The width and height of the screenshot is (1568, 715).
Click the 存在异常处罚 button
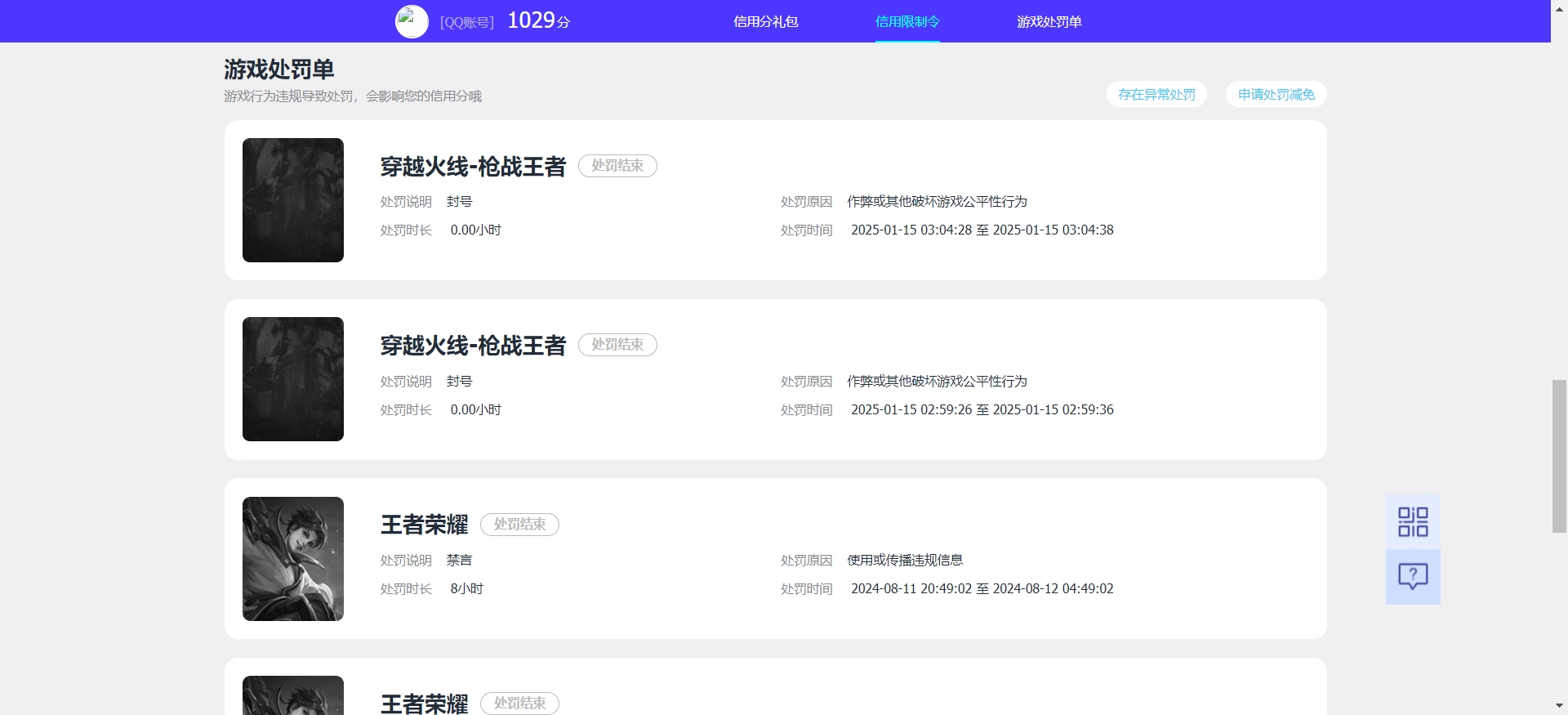coord(1156,95)
